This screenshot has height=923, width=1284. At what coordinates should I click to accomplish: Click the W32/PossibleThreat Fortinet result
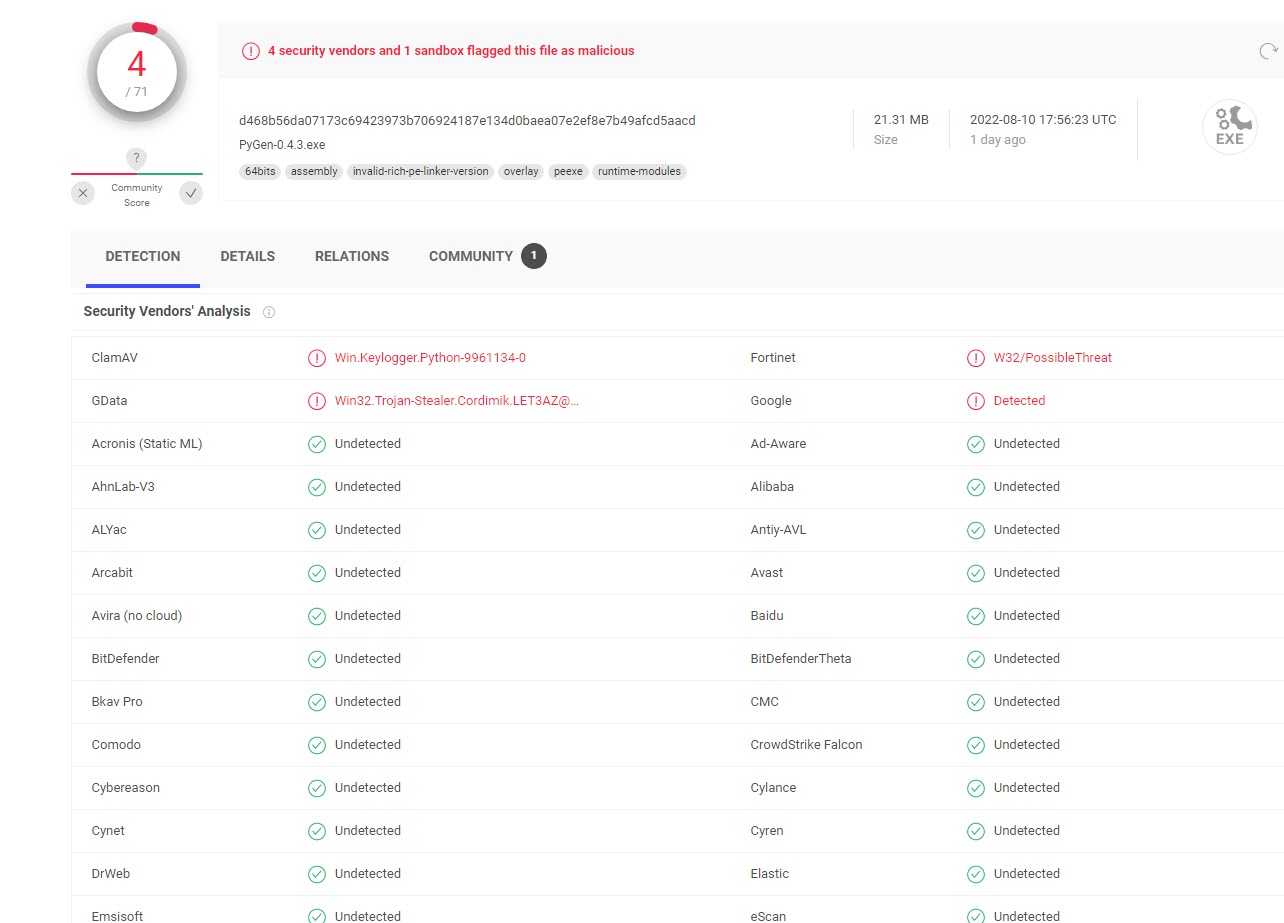pos(1052,358)
